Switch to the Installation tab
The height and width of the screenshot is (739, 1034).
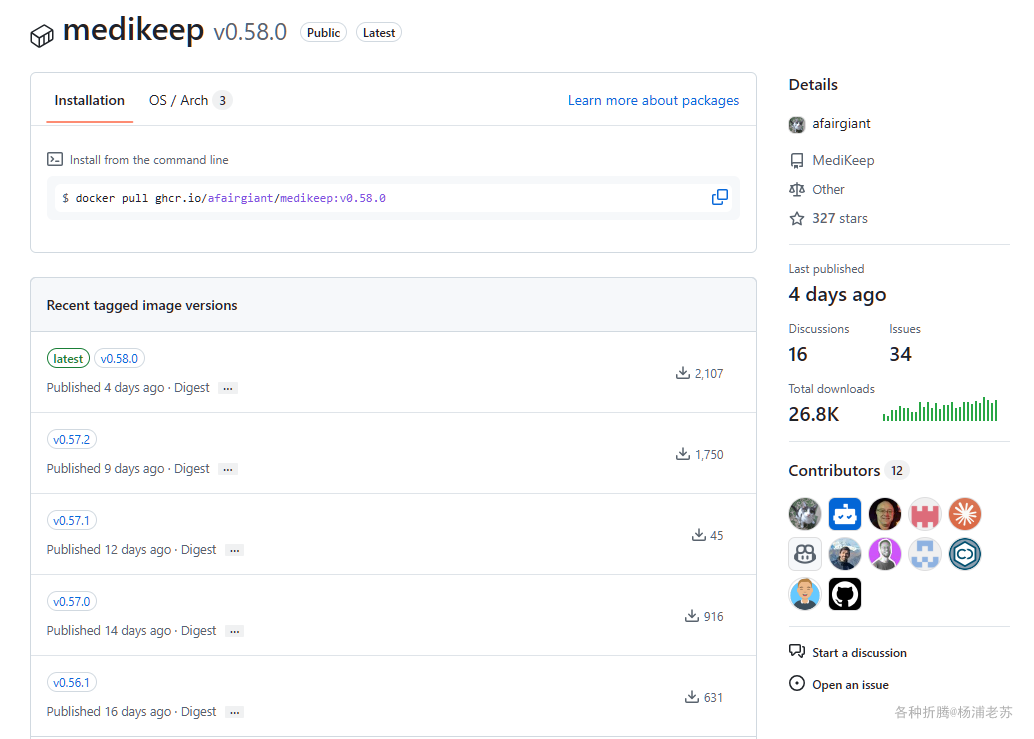[89, 101]
